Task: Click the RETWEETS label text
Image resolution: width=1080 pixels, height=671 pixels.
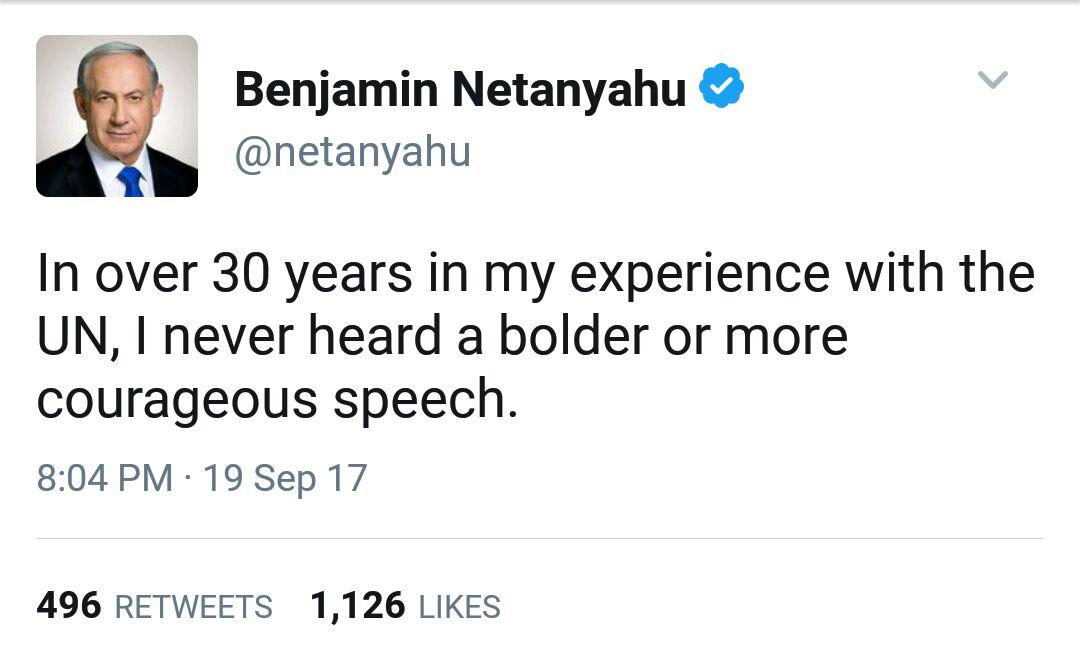Action: coord(194,607)
